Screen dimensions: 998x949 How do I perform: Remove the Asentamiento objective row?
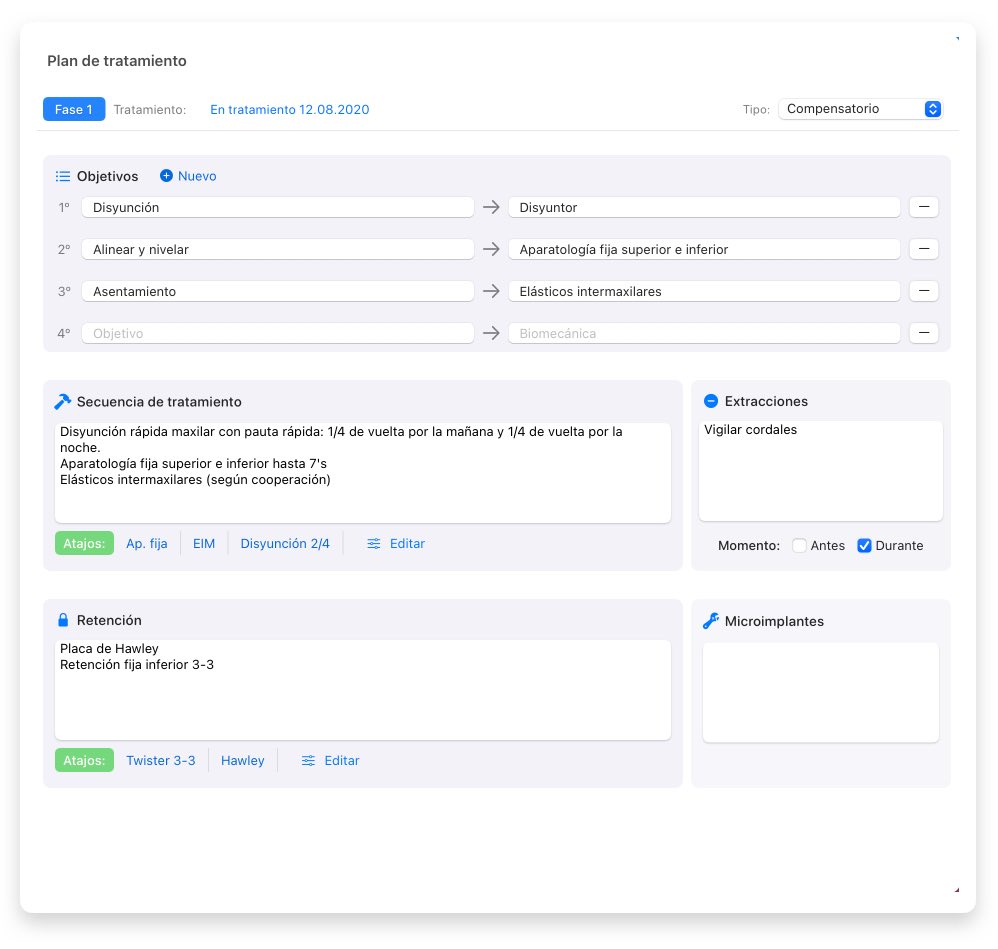click(924, 291)
